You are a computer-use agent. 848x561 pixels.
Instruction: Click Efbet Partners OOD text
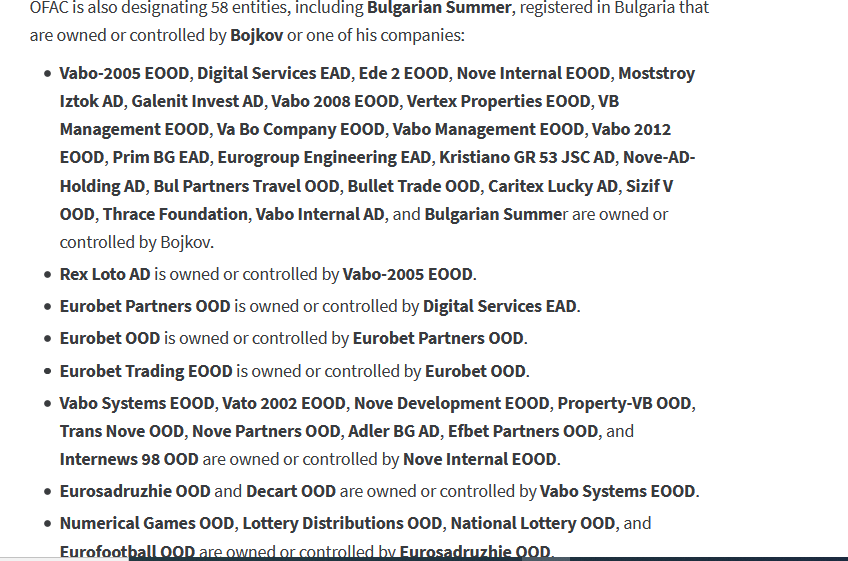(x=523, y=431)
